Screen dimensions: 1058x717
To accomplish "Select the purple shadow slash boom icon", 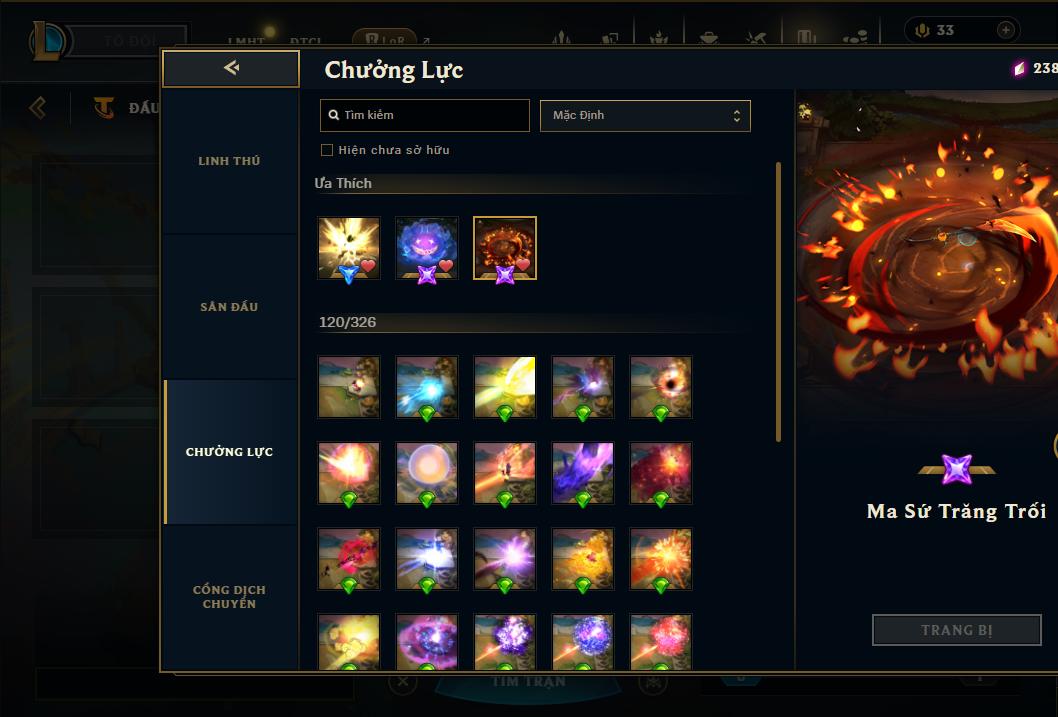I will [x=583, y=473].
